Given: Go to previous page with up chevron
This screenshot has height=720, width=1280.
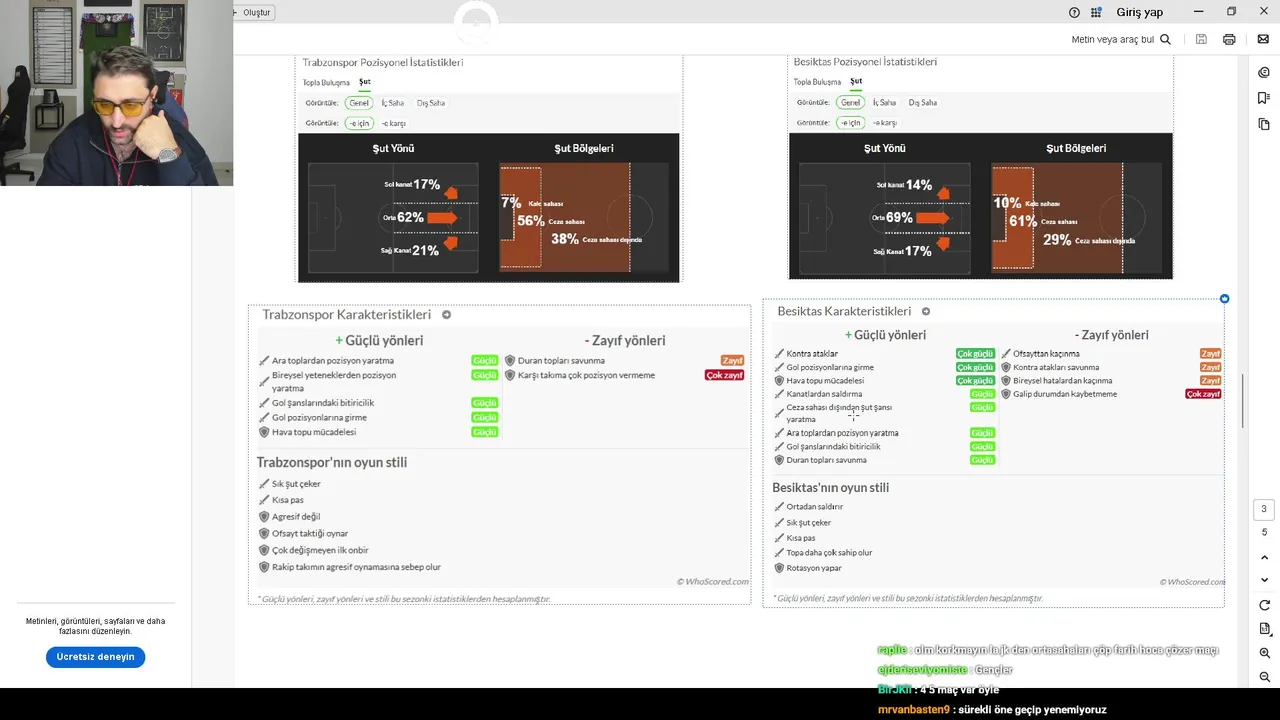Looking at the screenshot, I should tap(1264, 557).
